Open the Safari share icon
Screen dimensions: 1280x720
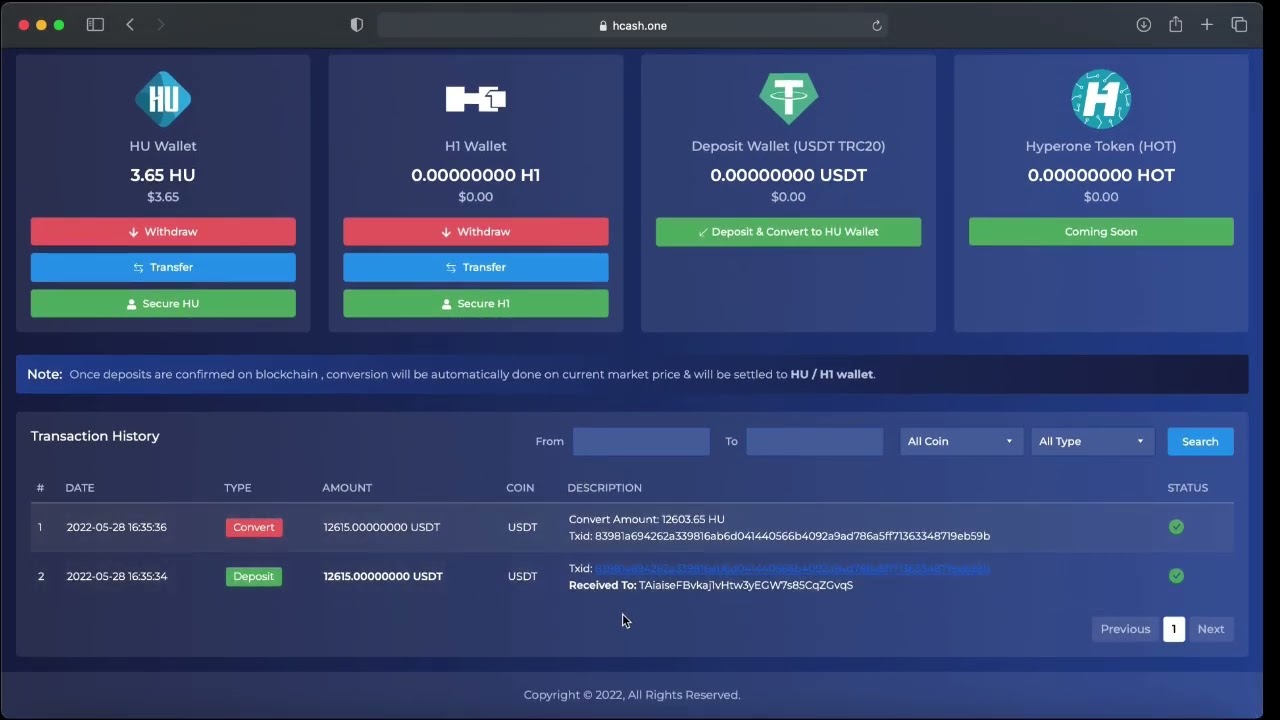(x=1176, y=25)
